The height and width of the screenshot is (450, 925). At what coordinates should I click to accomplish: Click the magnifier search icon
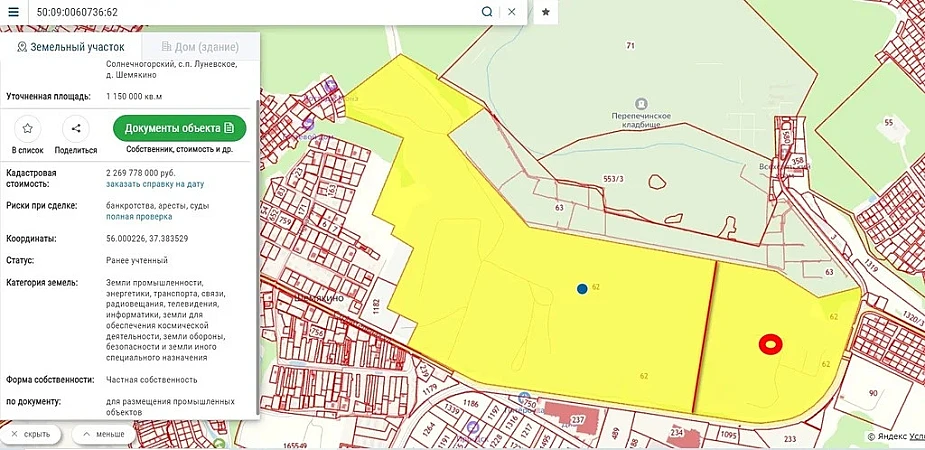click(487, 12)
